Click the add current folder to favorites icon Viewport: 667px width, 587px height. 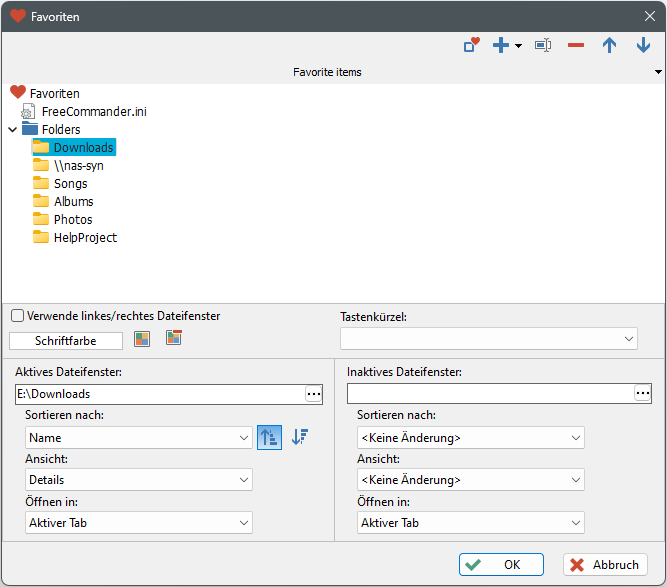472,46
